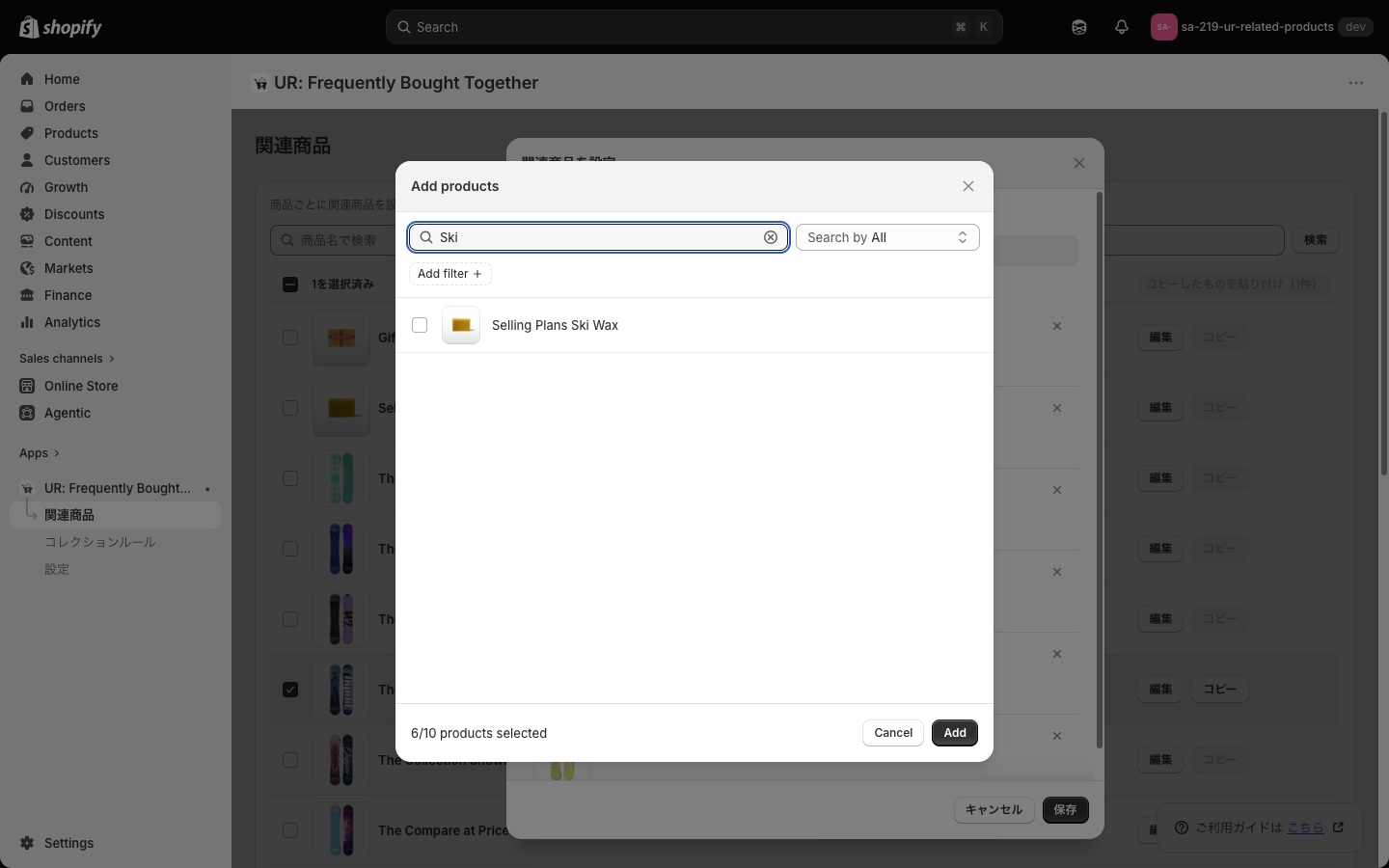Viewport: 1389px width, 868px height.
Task: Open the sa-219-ur-related-products store menu
Action: tap(1260, 27)
